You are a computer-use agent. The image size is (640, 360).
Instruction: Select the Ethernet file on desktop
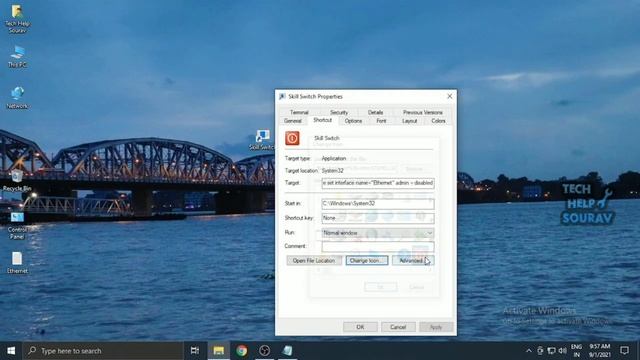(17, 262)
